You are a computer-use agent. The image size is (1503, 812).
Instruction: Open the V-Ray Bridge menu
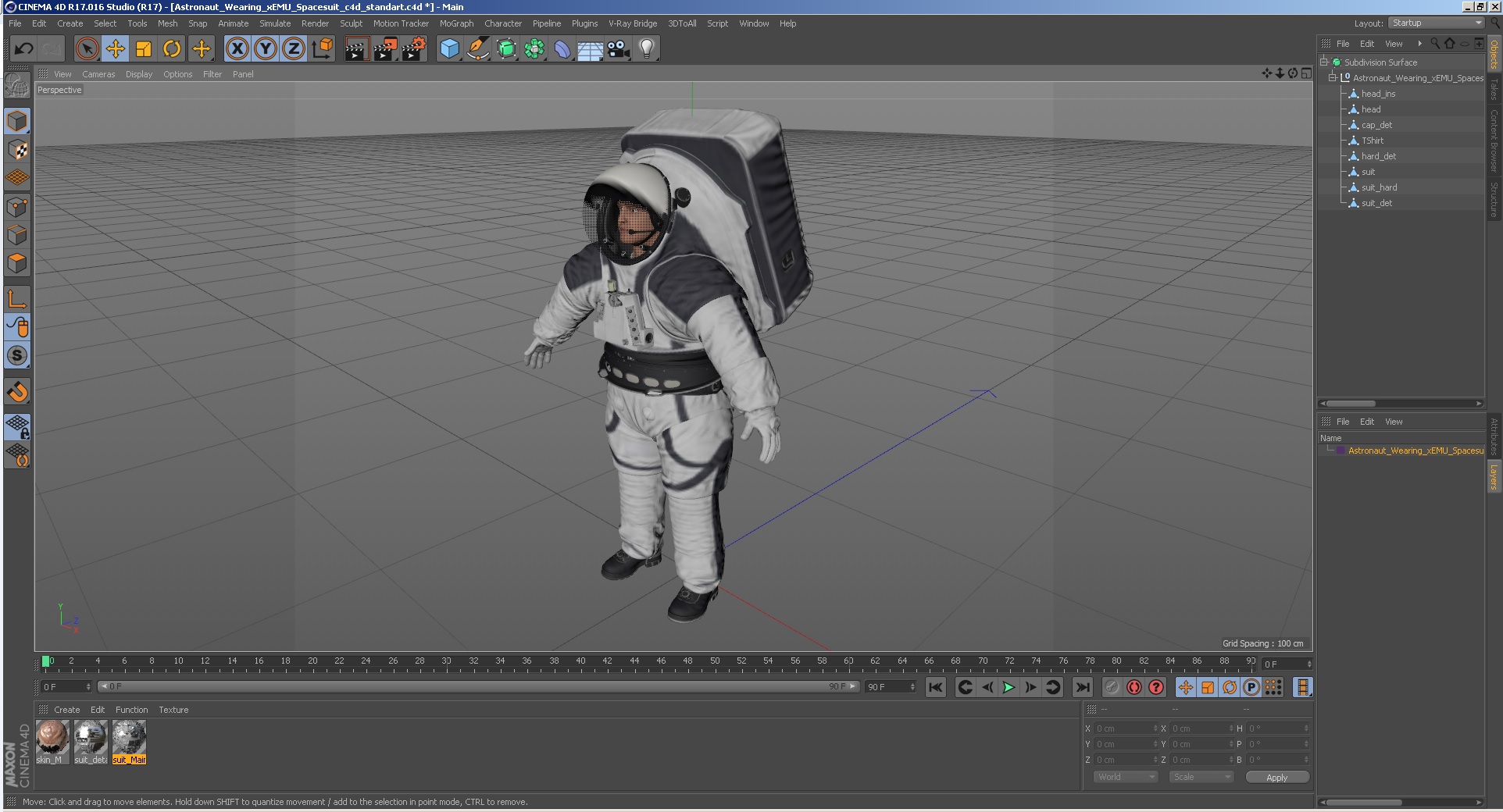(633, 23)
